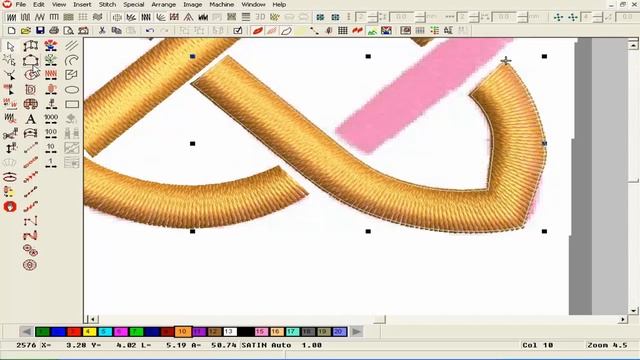Click the red stop hand icon
The image size is (640, 360).
(x=10, y=207)
